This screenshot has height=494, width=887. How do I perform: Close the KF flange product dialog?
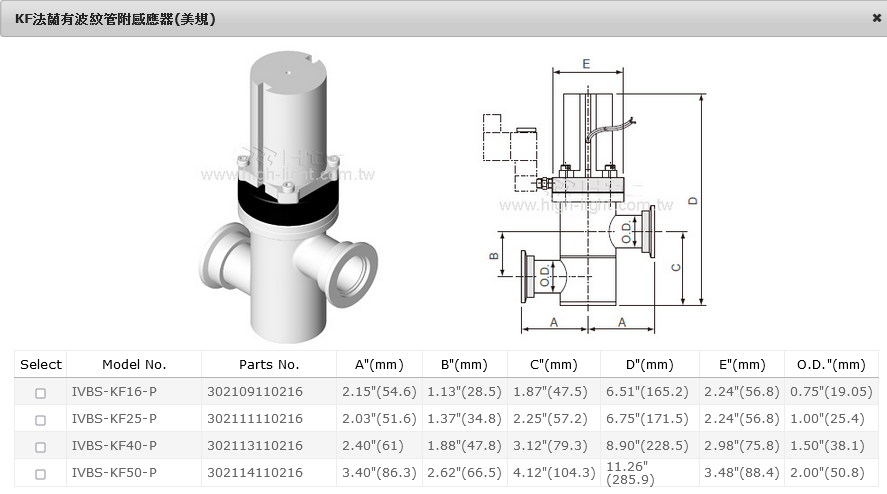click(876, 18)
